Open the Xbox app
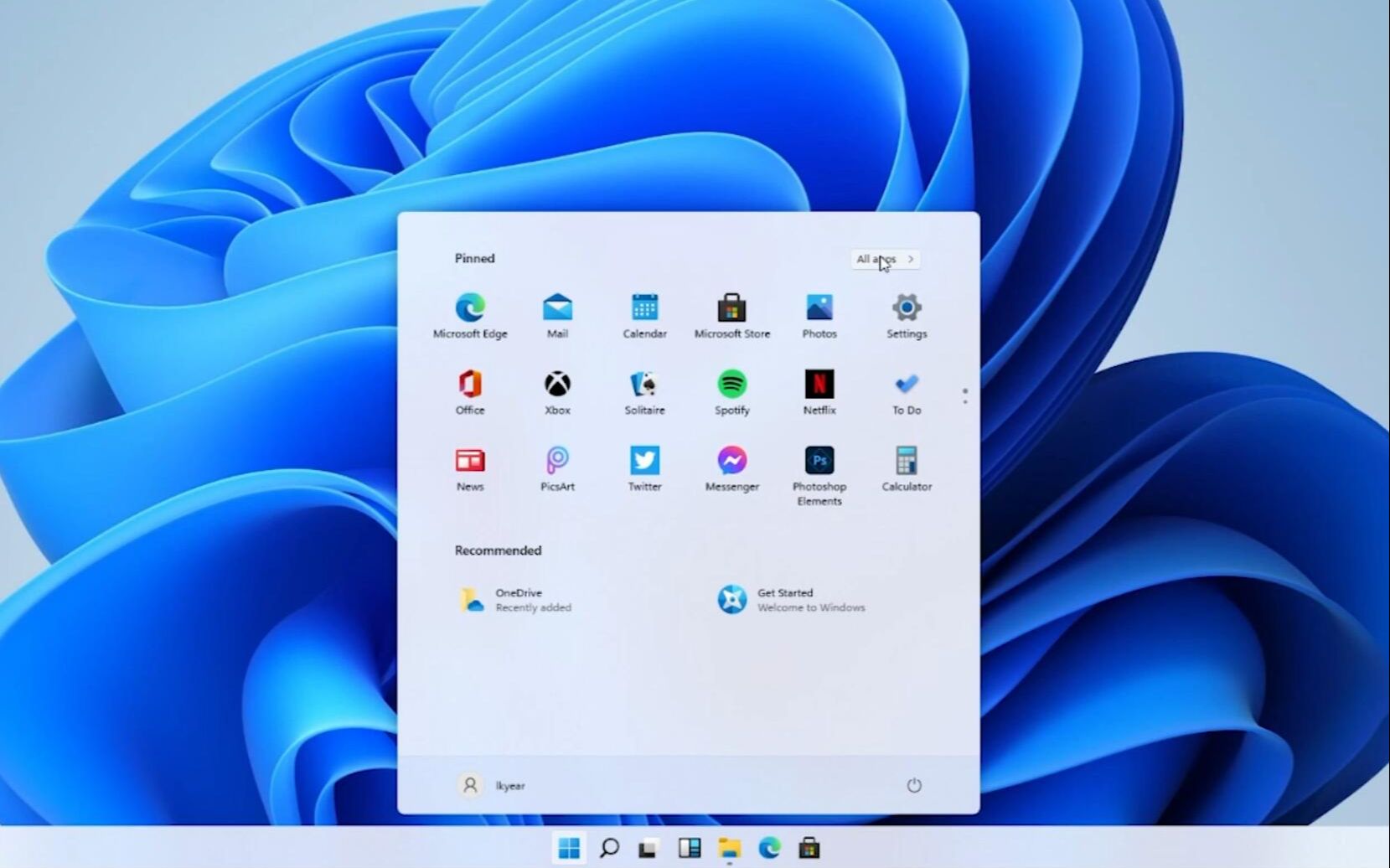Viewport: 1390px width, 868px height. point(557,387)
